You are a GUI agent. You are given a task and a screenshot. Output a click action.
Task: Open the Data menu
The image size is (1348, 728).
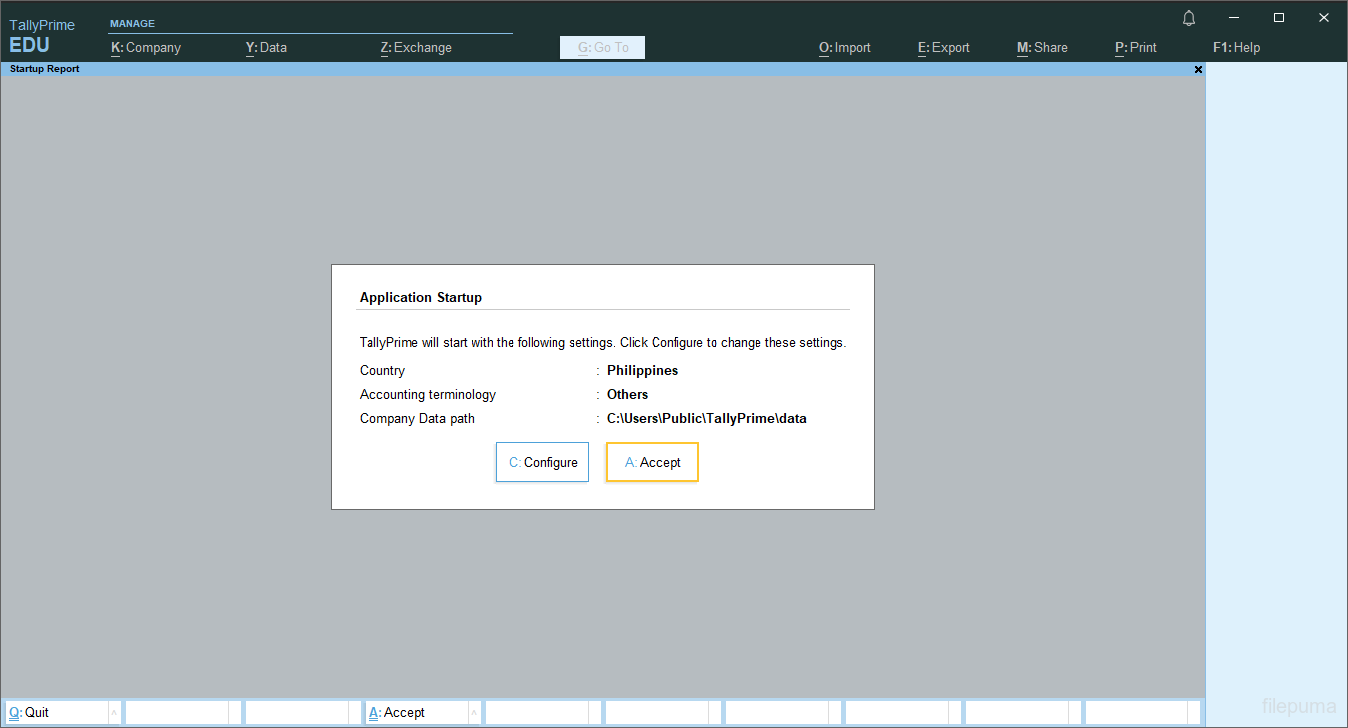[x=266, y=47]
